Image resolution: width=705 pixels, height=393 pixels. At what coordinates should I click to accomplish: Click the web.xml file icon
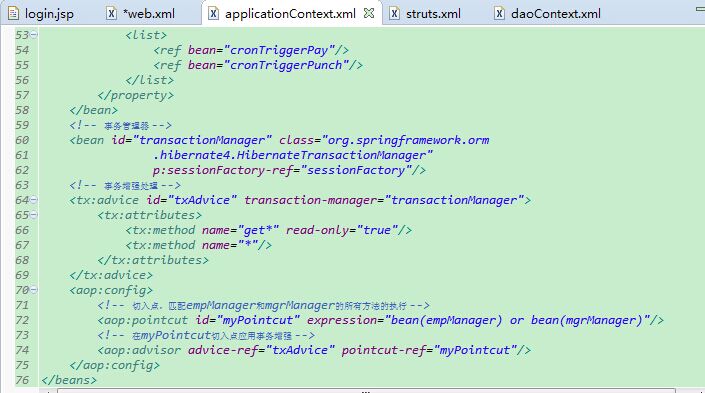point(112,13)
